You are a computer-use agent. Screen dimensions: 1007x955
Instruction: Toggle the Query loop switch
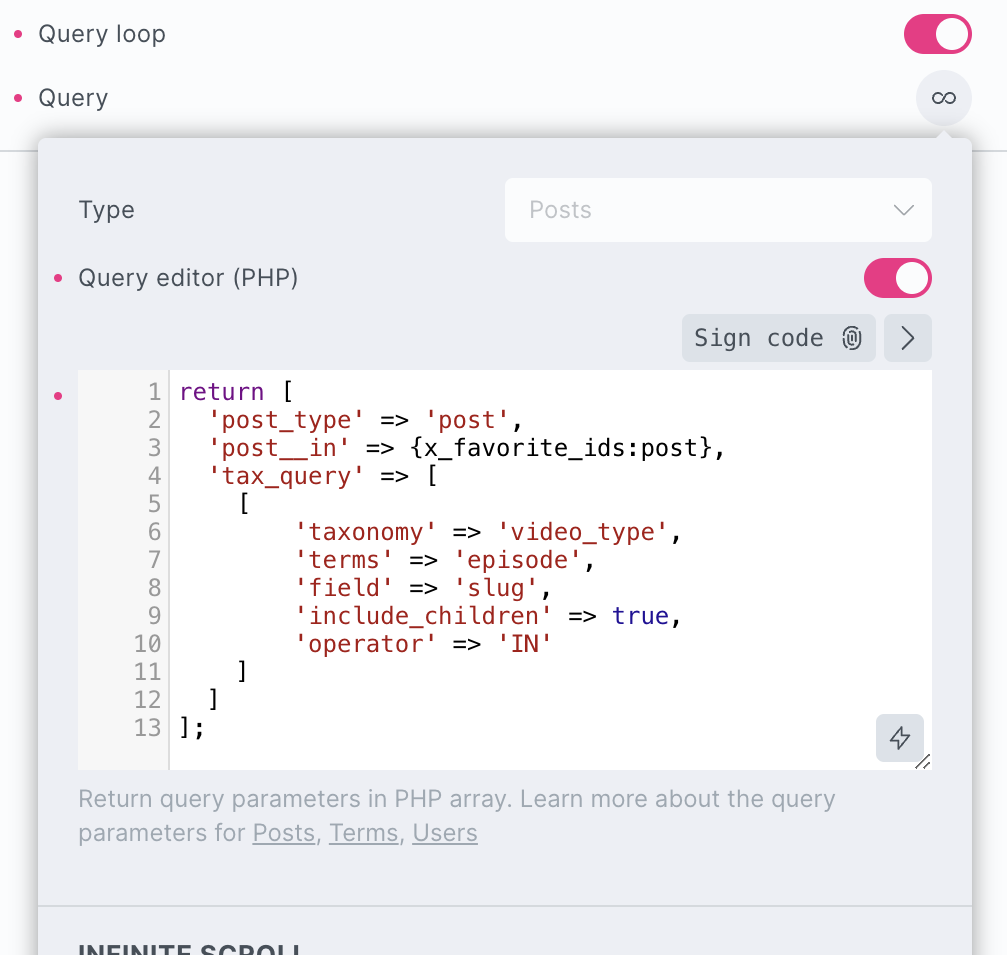[x=937, y=34]
